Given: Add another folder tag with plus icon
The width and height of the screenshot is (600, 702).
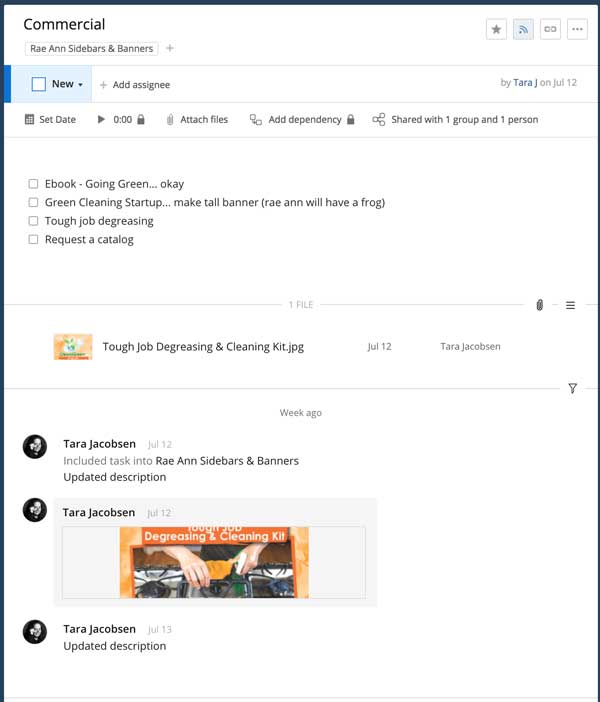Looking at the screenshot, I should coord(170,48).
